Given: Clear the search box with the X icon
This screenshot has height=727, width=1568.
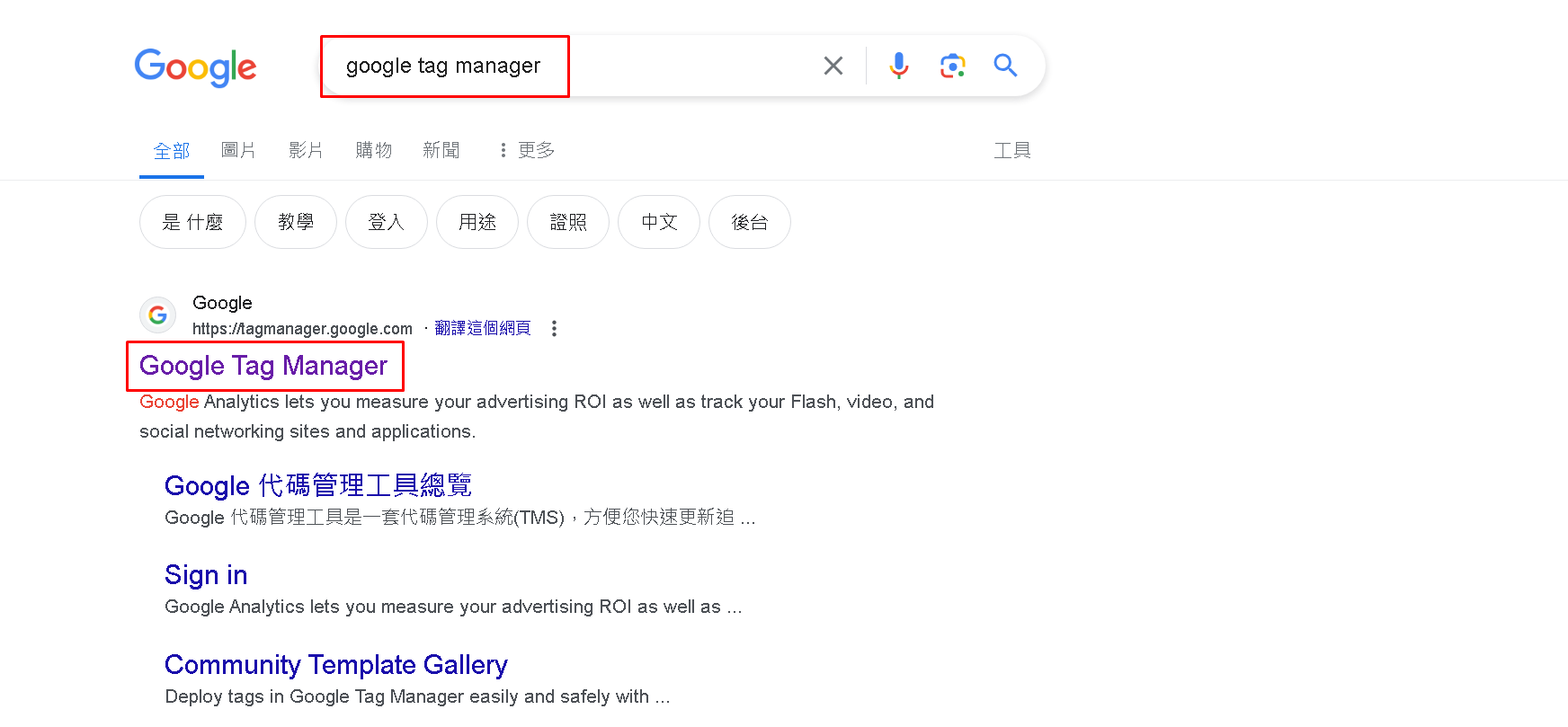Looking at the screenshot, I should pyautogui.click(x=833, y=66).
